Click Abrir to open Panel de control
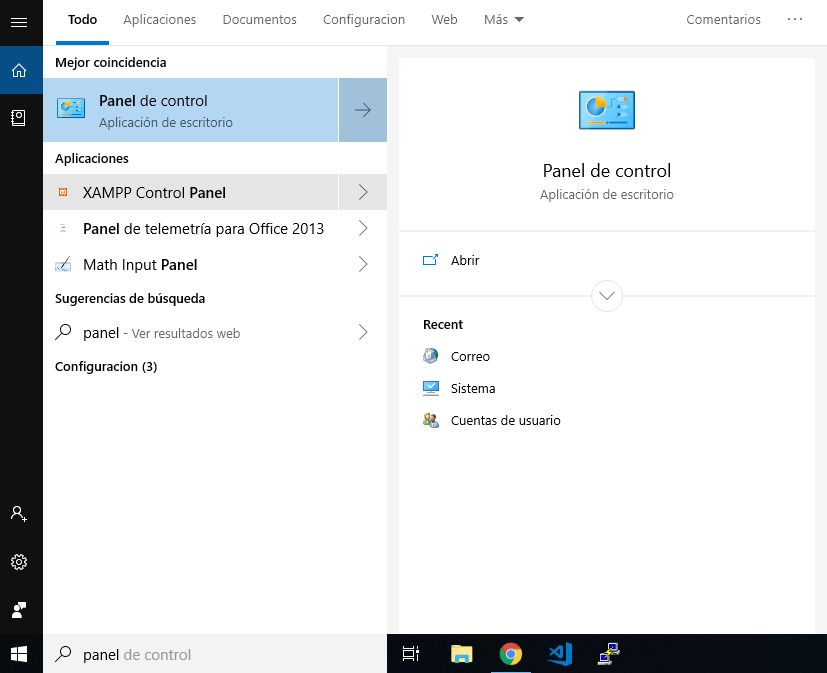827x673 pixels. pos(464,260)
